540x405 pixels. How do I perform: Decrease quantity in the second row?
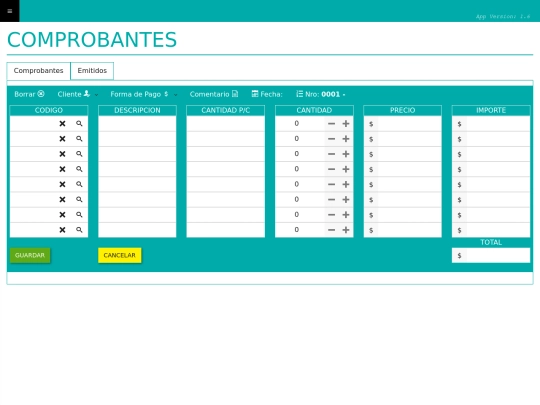pos(331,139)
